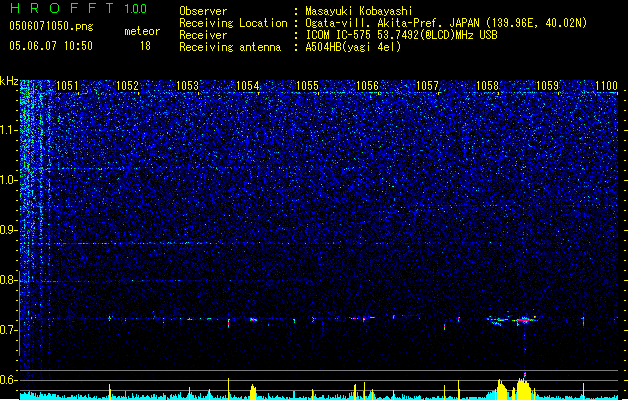Screen dimensions: 629x400
Task: Click location text Ogata-vill. Akita-Pref. JAPAN
Action: click(393, 23)
